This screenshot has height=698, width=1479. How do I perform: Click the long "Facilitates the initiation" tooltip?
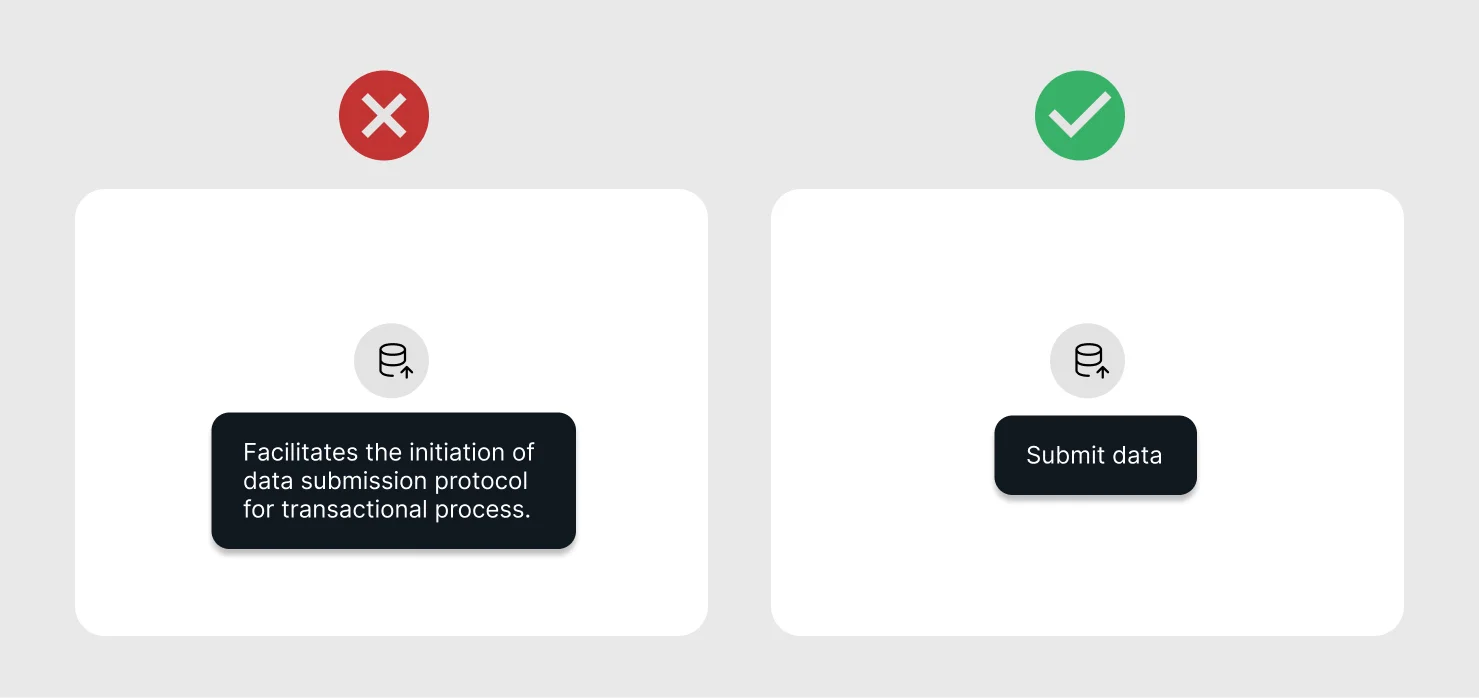[x=393, y=481]
